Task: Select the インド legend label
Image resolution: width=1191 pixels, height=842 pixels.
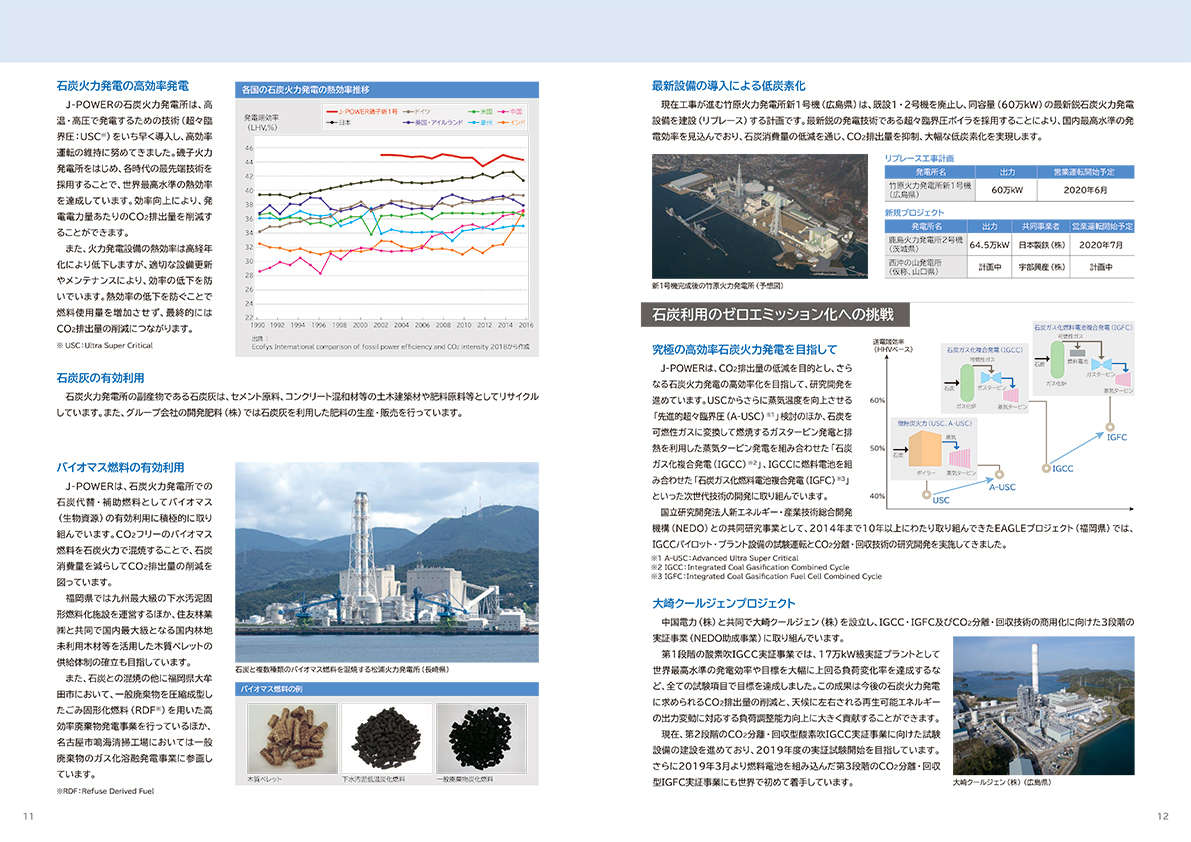Action: [x=517, y=122]
